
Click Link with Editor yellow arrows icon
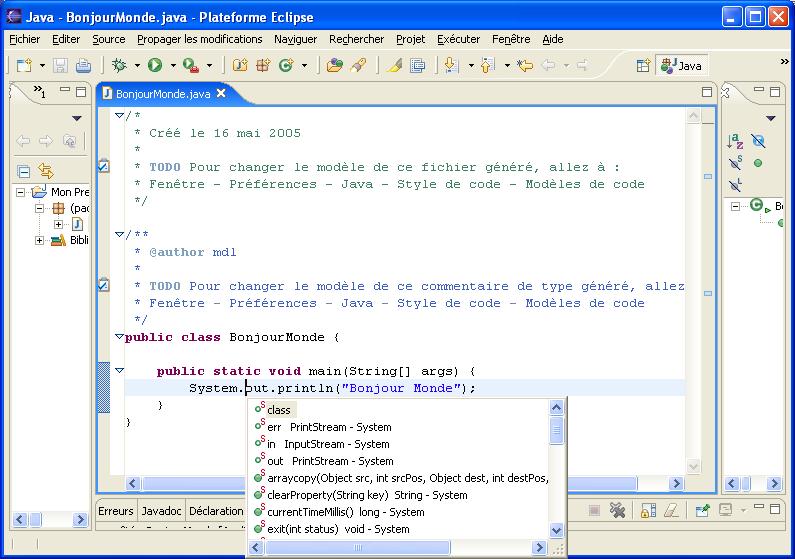pos(45,171)
